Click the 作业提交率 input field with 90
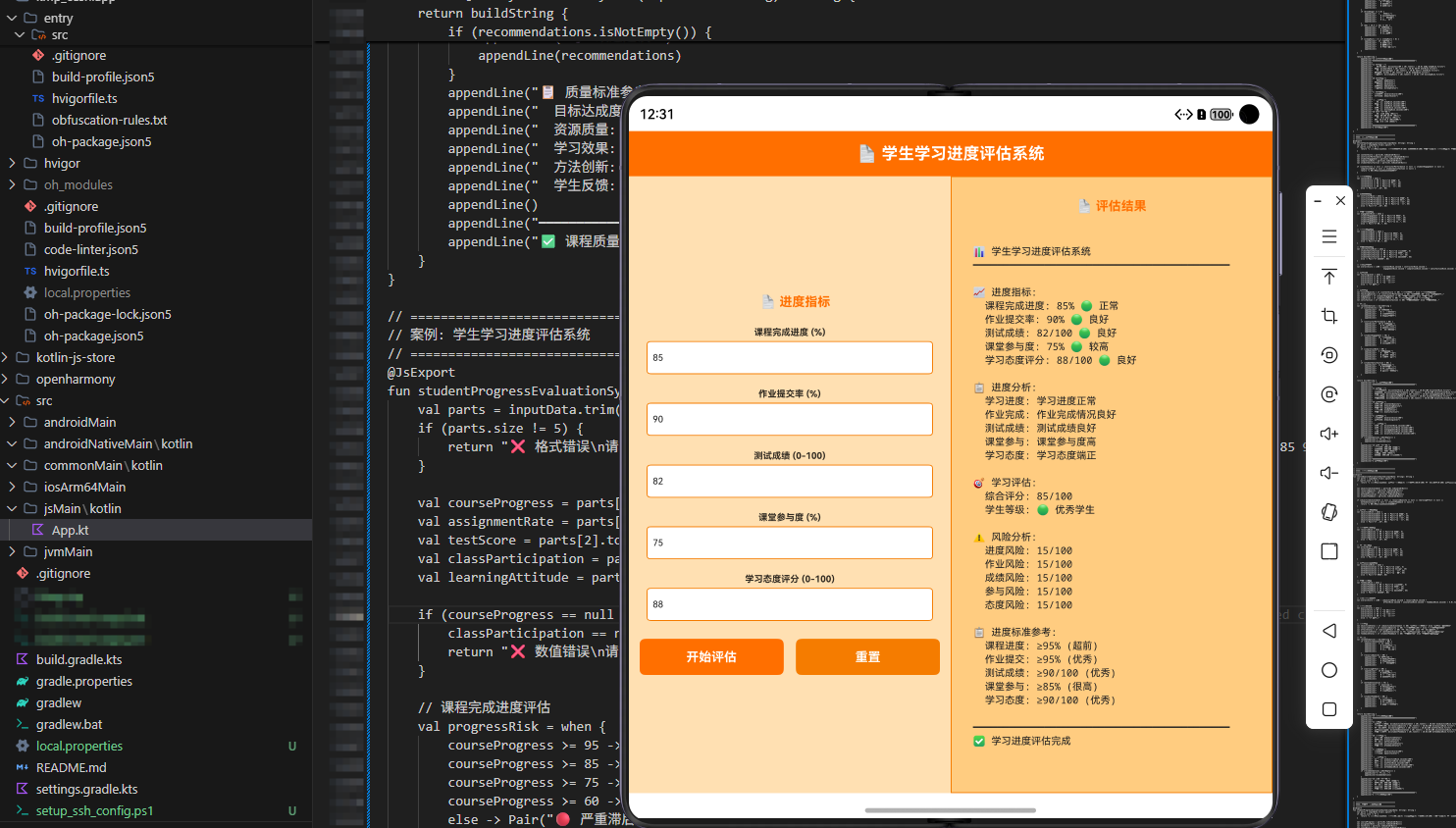This screenshot has width=1456, height=828. point(790,419)
